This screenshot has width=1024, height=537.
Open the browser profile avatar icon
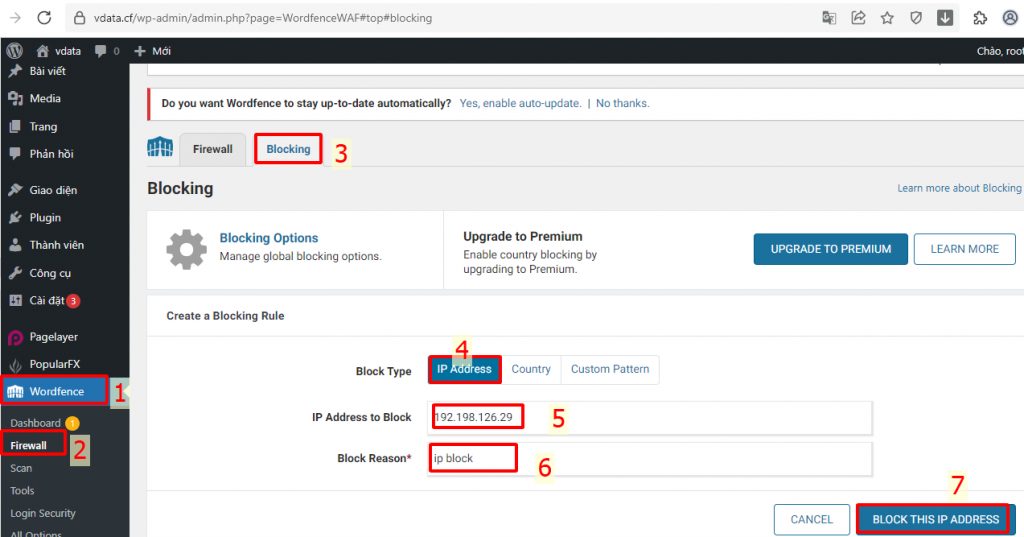click(1010, 18)
